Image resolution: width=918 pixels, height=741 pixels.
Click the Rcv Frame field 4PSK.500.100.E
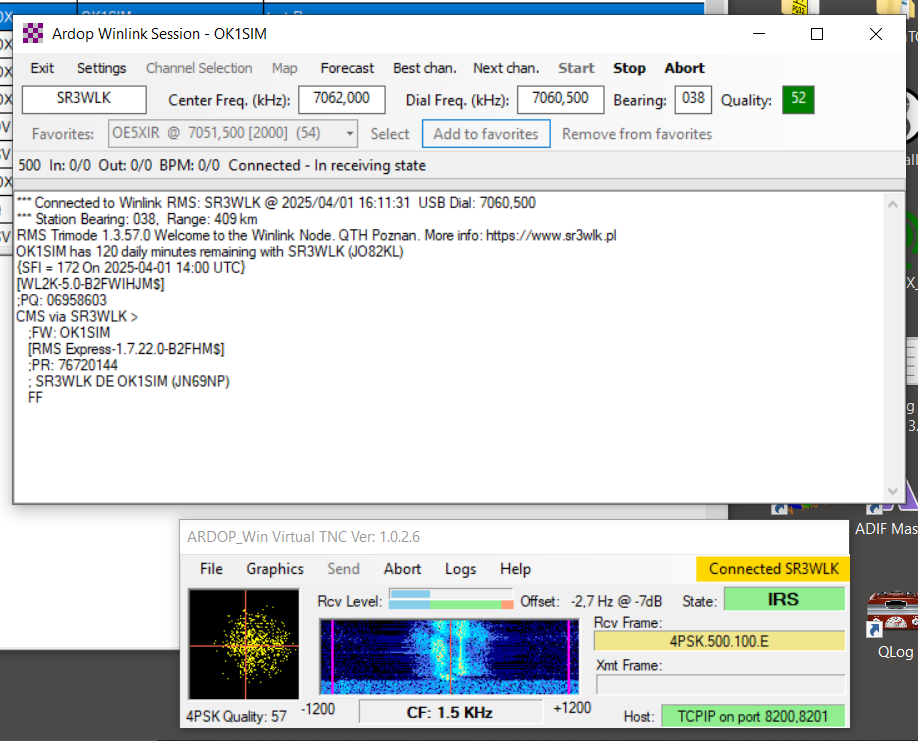point(719,641)
